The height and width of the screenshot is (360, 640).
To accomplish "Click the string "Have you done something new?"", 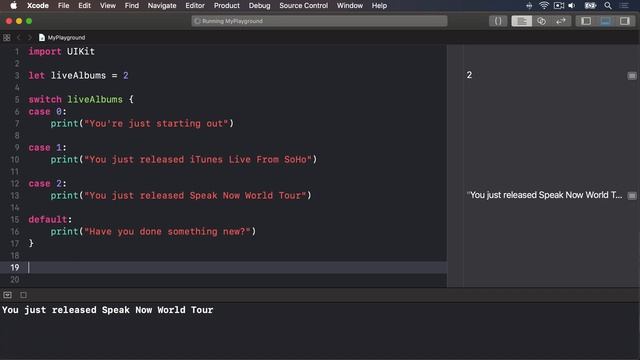I will (167, 231).
